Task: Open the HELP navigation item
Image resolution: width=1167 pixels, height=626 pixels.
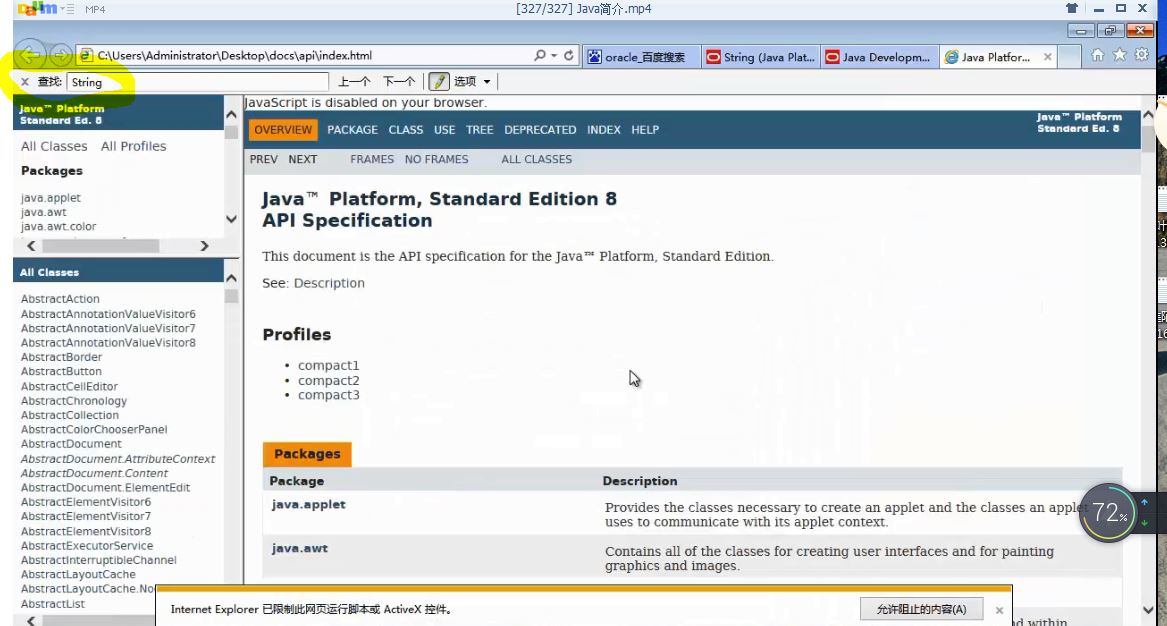Action: pos(645,130)
